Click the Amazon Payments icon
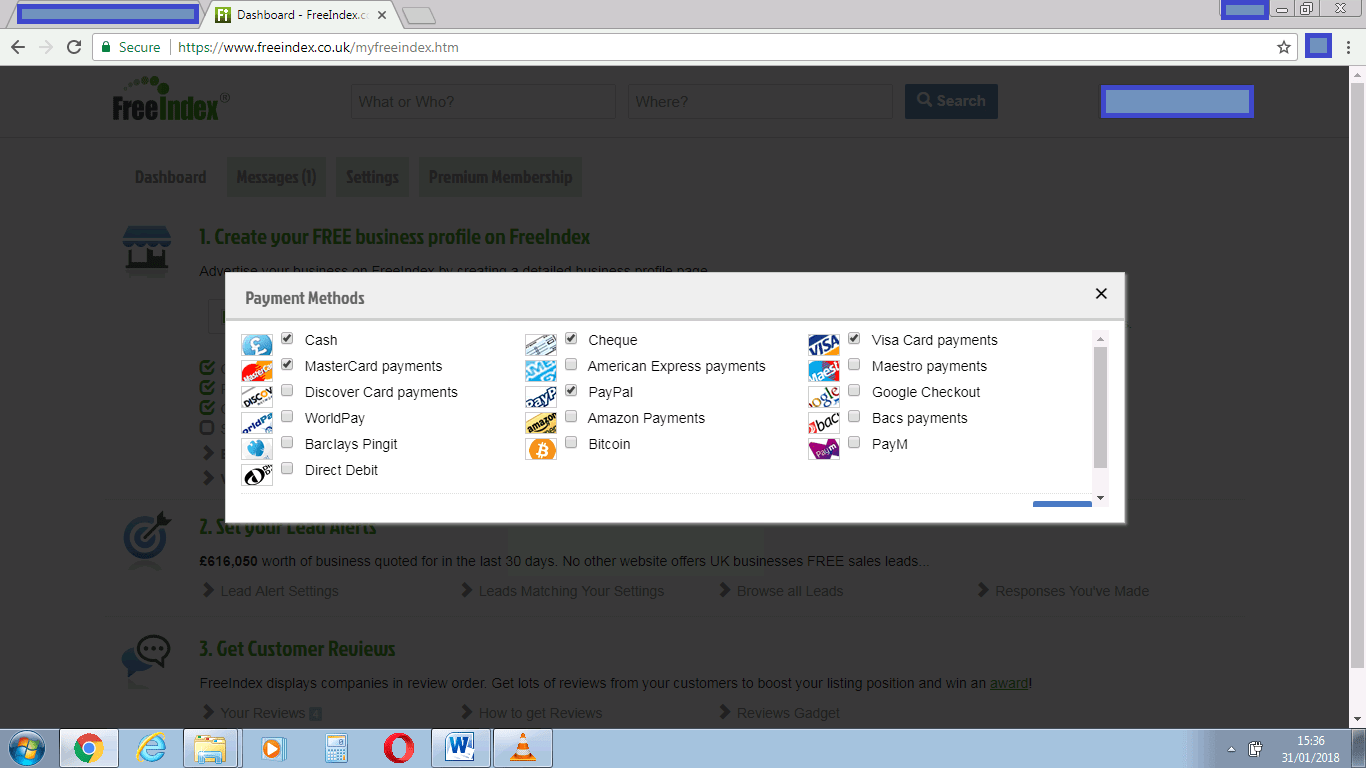1366x768 pixels. coord(540,417)
